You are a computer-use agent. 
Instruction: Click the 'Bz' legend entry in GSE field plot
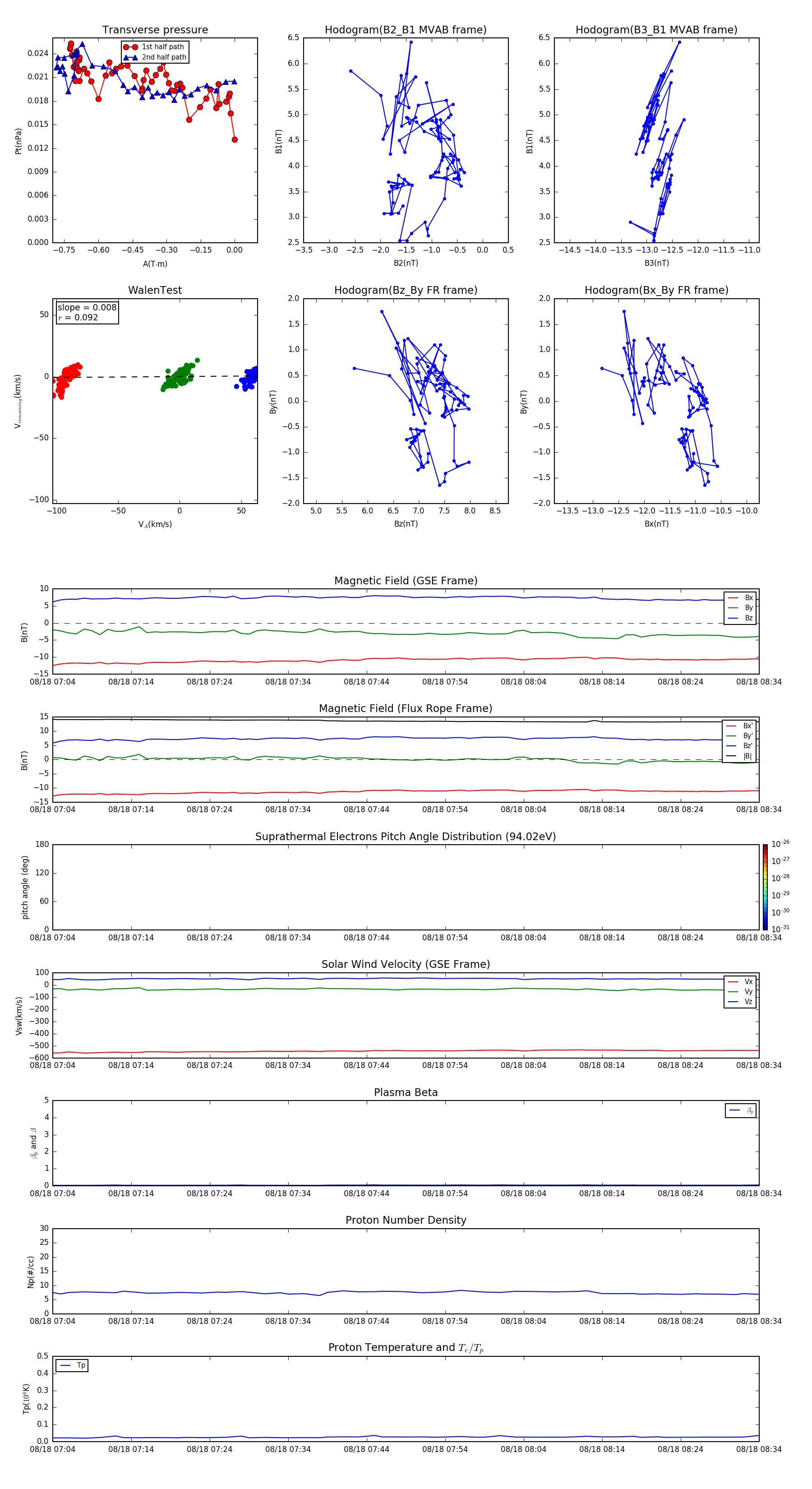tap(740, 618)
